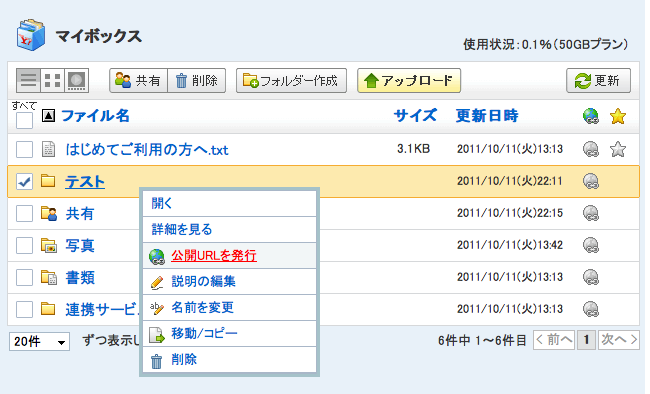This screenshot has height=394, width=650.
Task: Open the 写真 folder link
Action: tap(80, 246)
